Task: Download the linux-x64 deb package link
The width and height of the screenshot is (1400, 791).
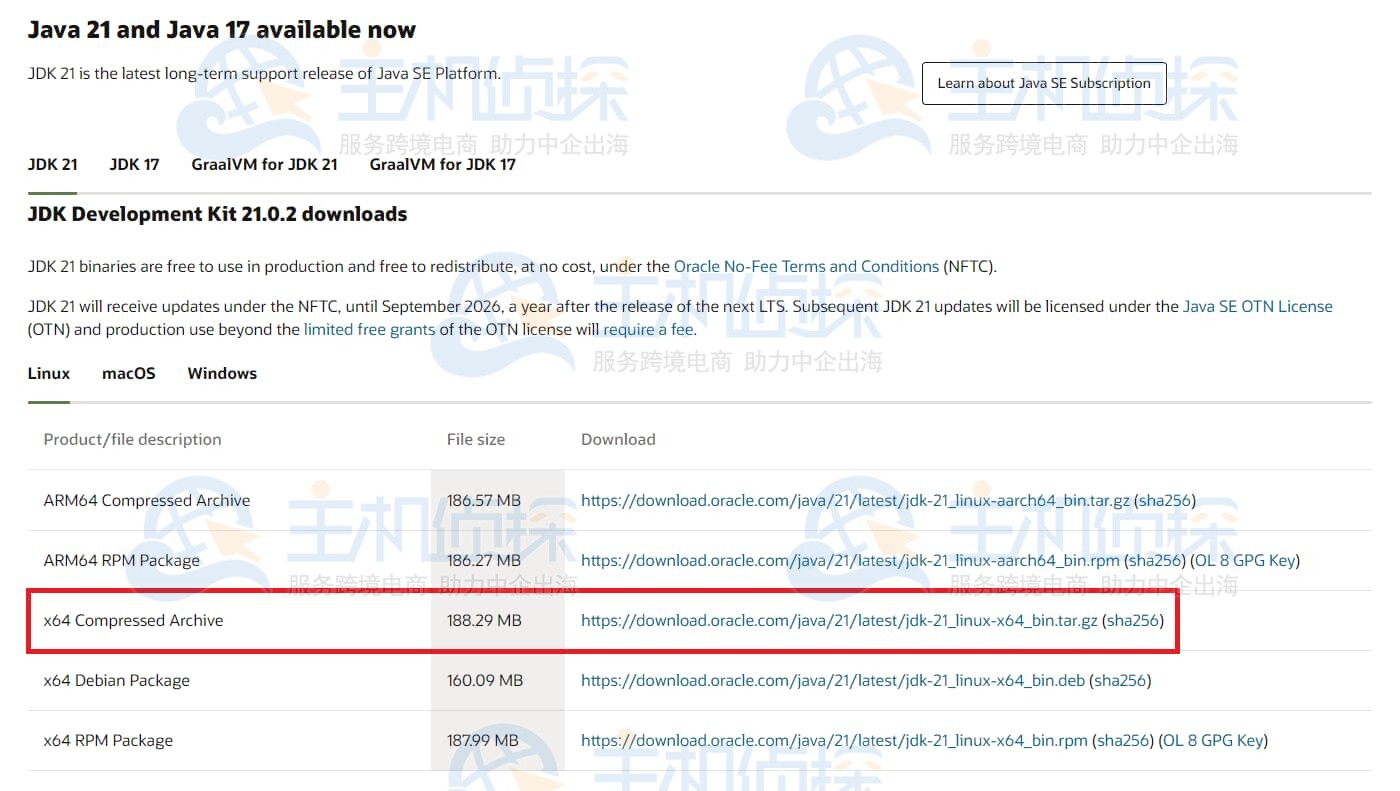Action: click(833, 680)
